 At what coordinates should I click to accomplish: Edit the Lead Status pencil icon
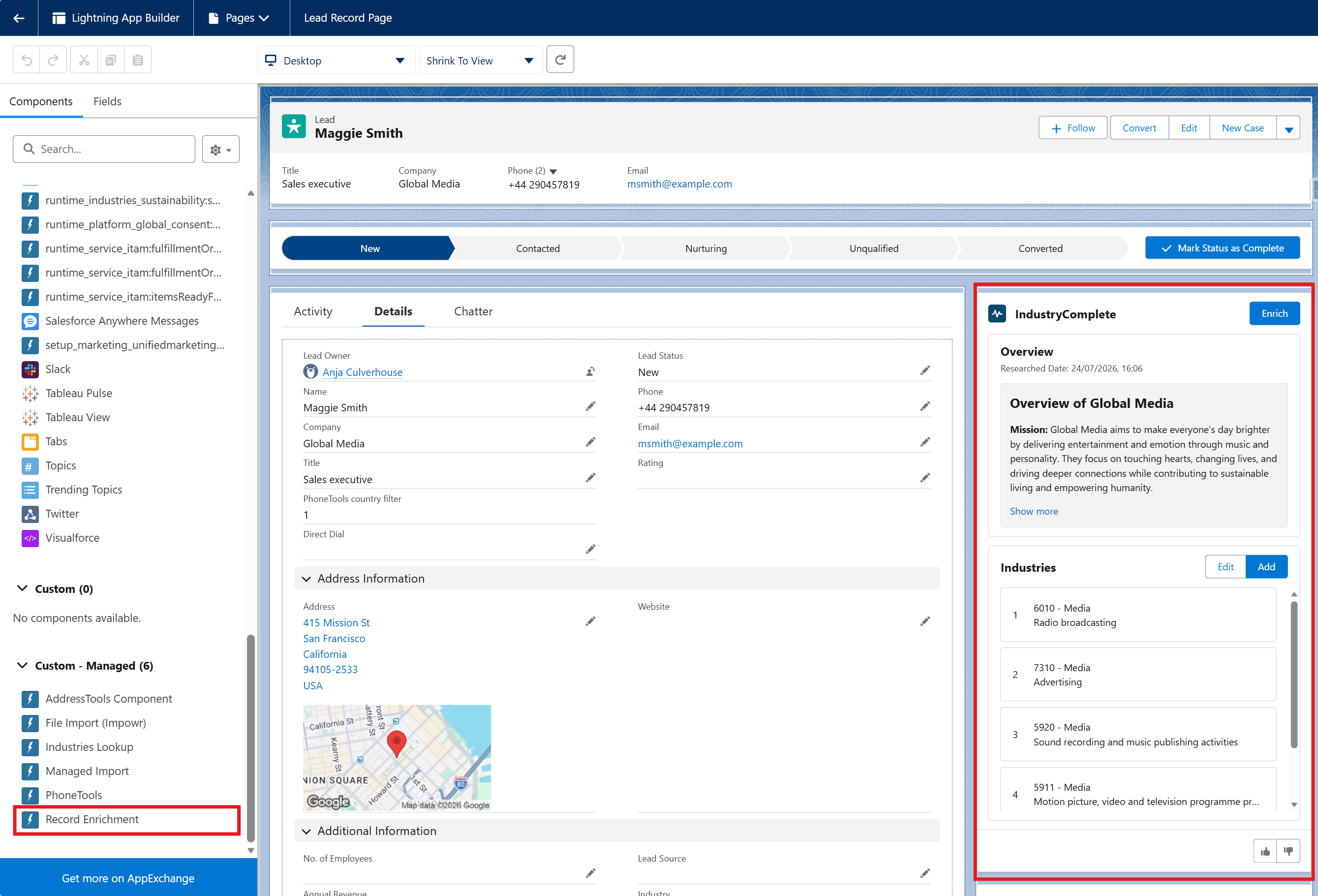click(x=925, y=371)
